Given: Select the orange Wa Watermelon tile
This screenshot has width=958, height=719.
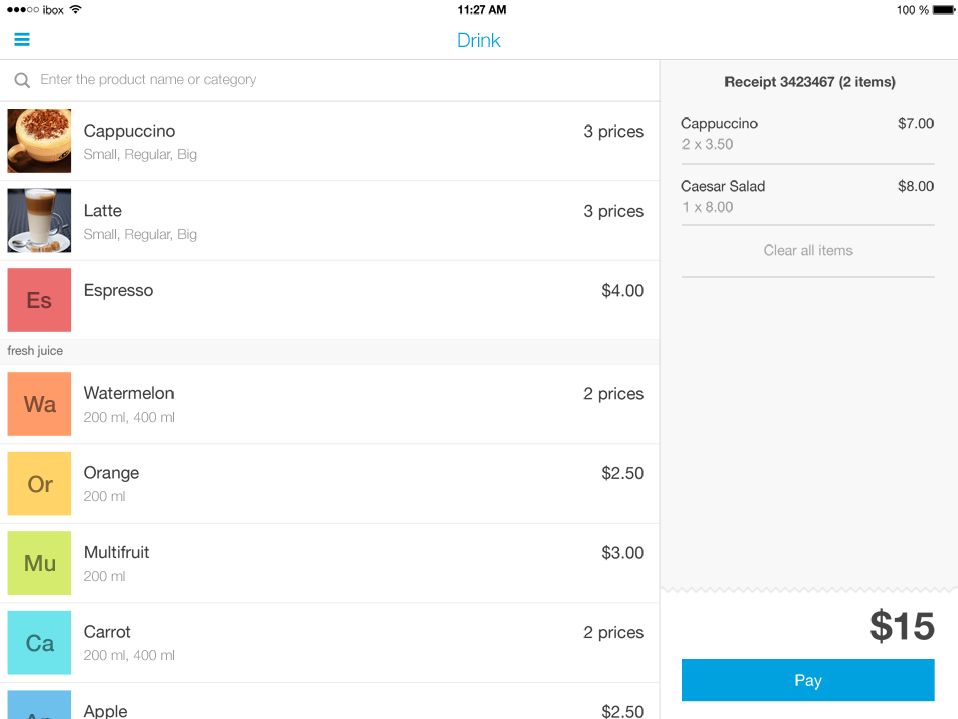Looking at the screenshot, I should pyautogui.click(x=39, y=404).
